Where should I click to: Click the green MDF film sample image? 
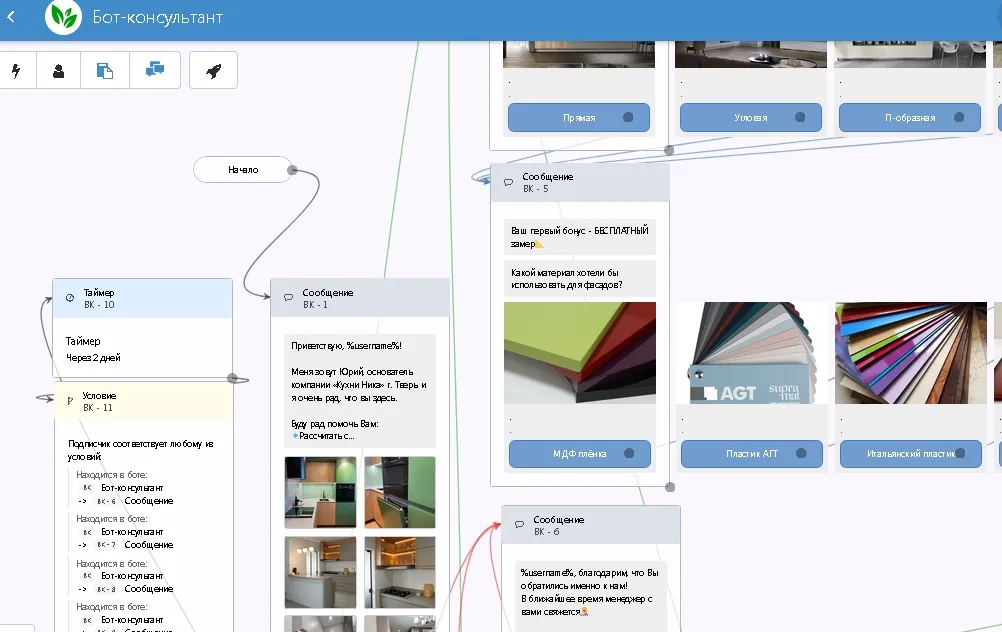coord(580,353)
